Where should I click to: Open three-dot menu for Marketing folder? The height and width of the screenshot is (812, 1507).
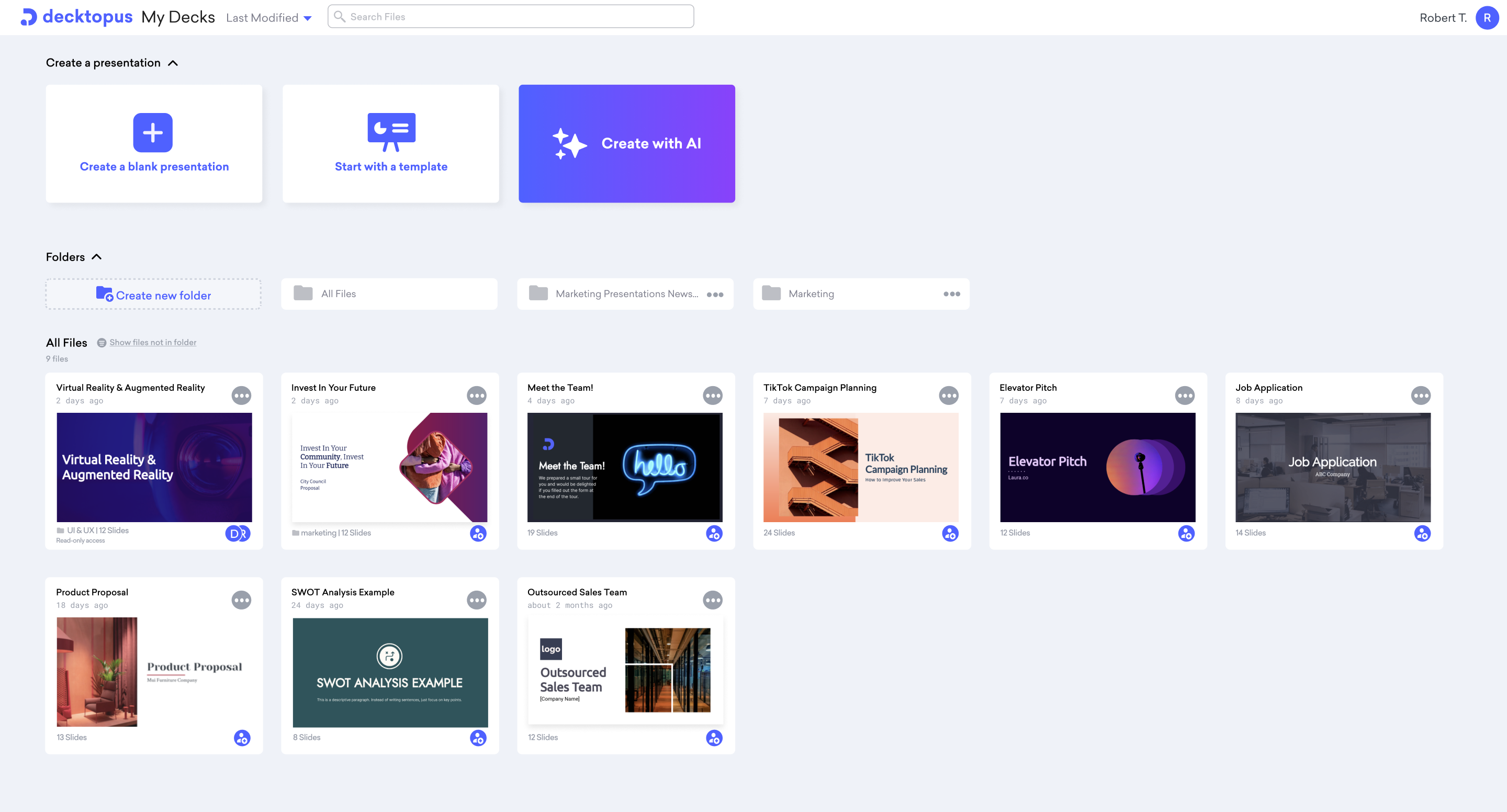[x=951, y=294]
